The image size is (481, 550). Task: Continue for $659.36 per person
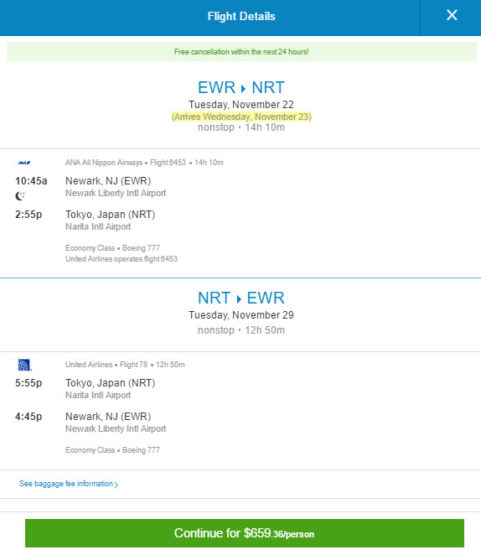245,533
